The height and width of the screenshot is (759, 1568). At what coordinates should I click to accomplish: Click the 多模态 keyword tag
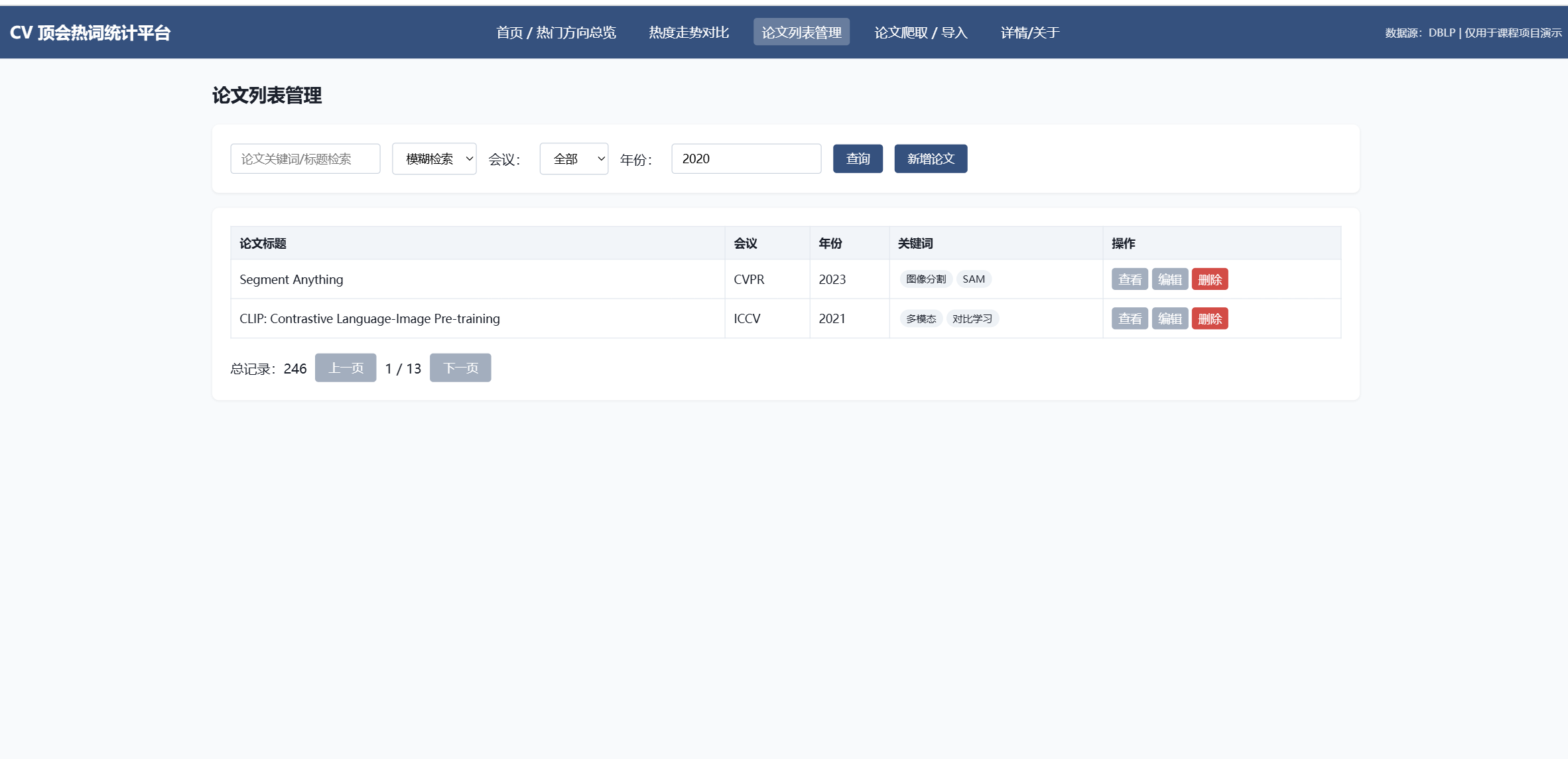tap(921, 319)
